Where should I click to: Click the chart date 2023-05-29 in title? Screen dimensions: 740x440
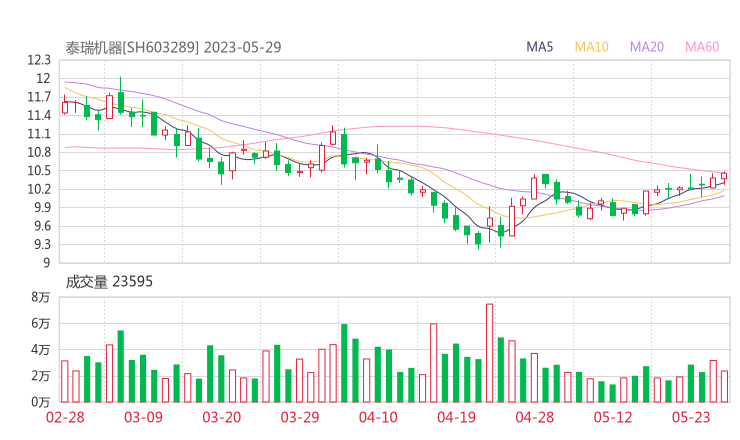pos(243,48)
